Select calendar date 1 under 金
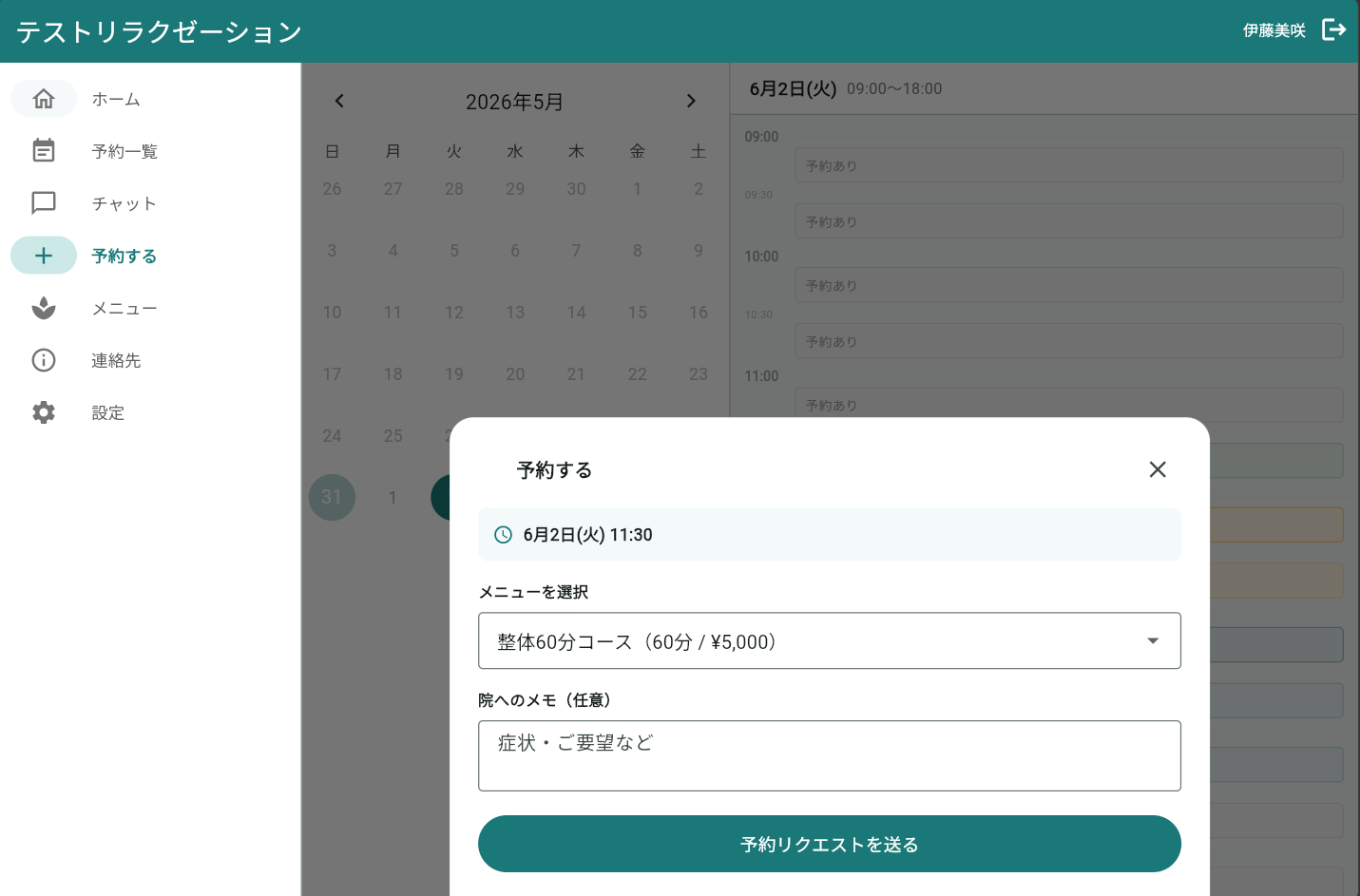The width and height of the screenshot is (1360, 896). 638,189
